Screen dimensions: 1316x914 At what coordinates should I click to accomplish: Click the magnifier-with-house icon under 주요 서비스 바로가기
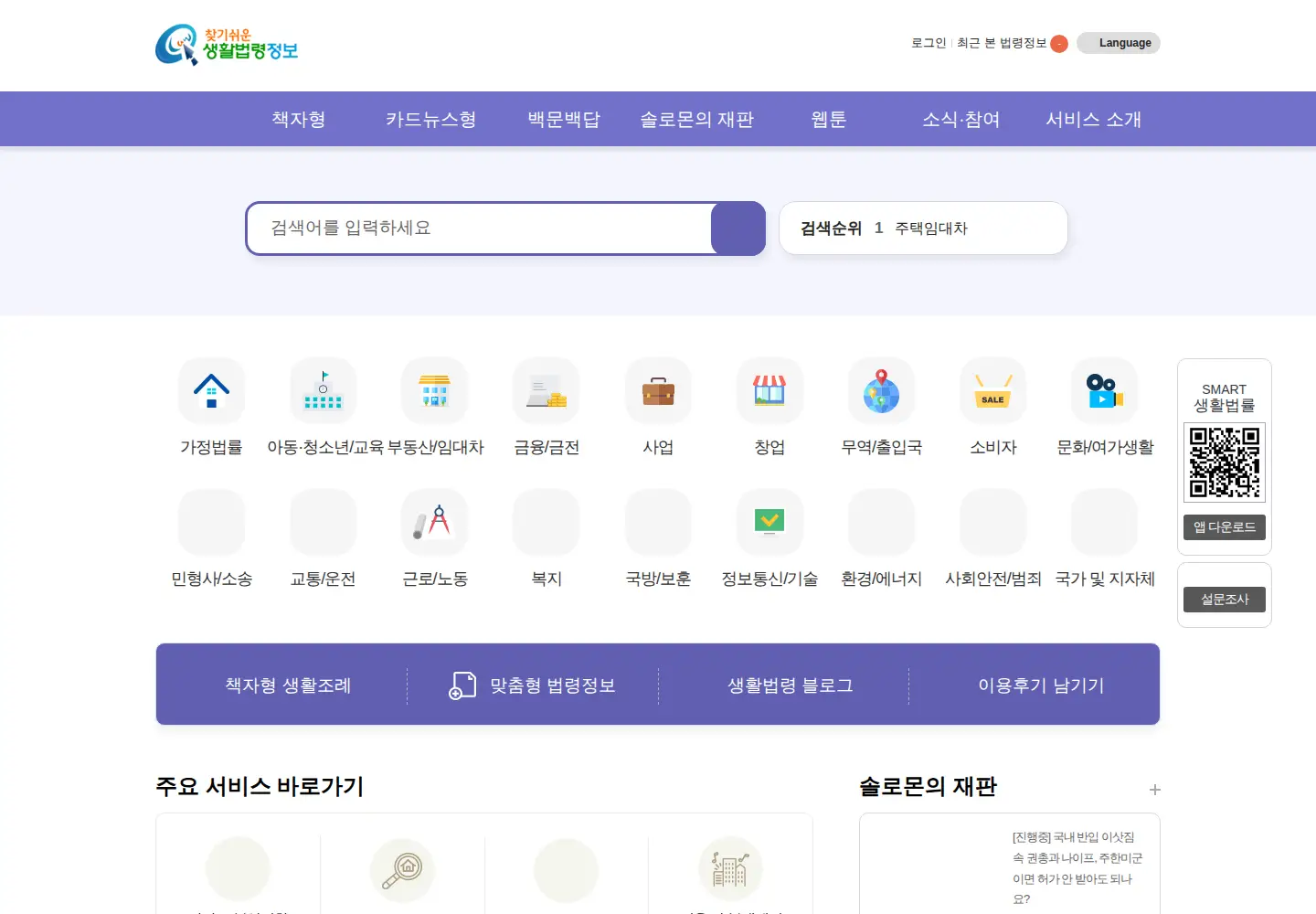402,870
